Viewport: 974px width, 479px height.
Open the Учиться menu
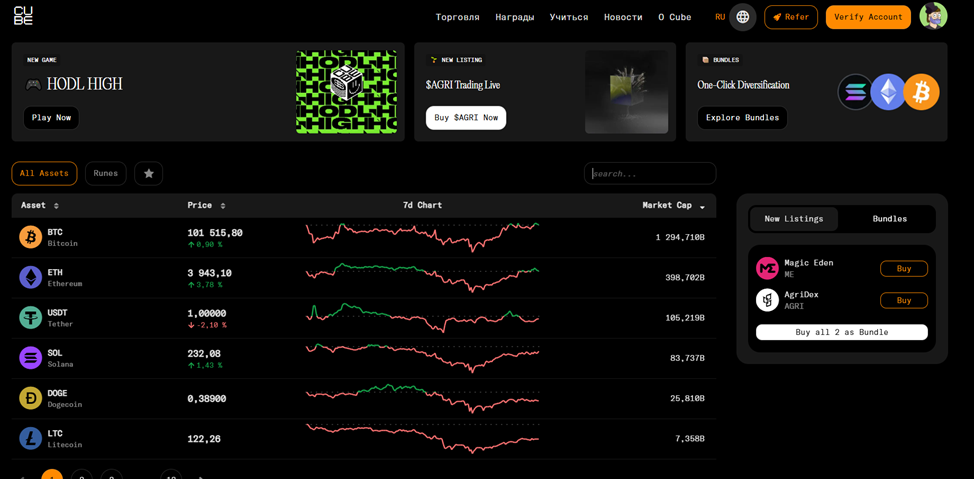[x=569, y=17]
